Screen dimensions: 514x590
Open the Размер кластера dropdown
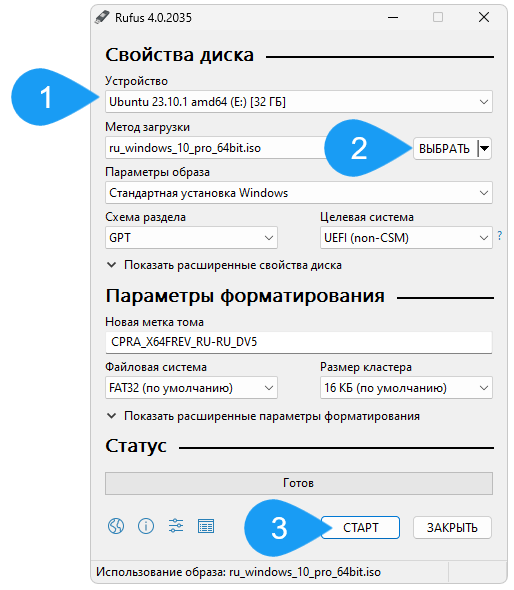pyautogui.click(x=406, y=388)
